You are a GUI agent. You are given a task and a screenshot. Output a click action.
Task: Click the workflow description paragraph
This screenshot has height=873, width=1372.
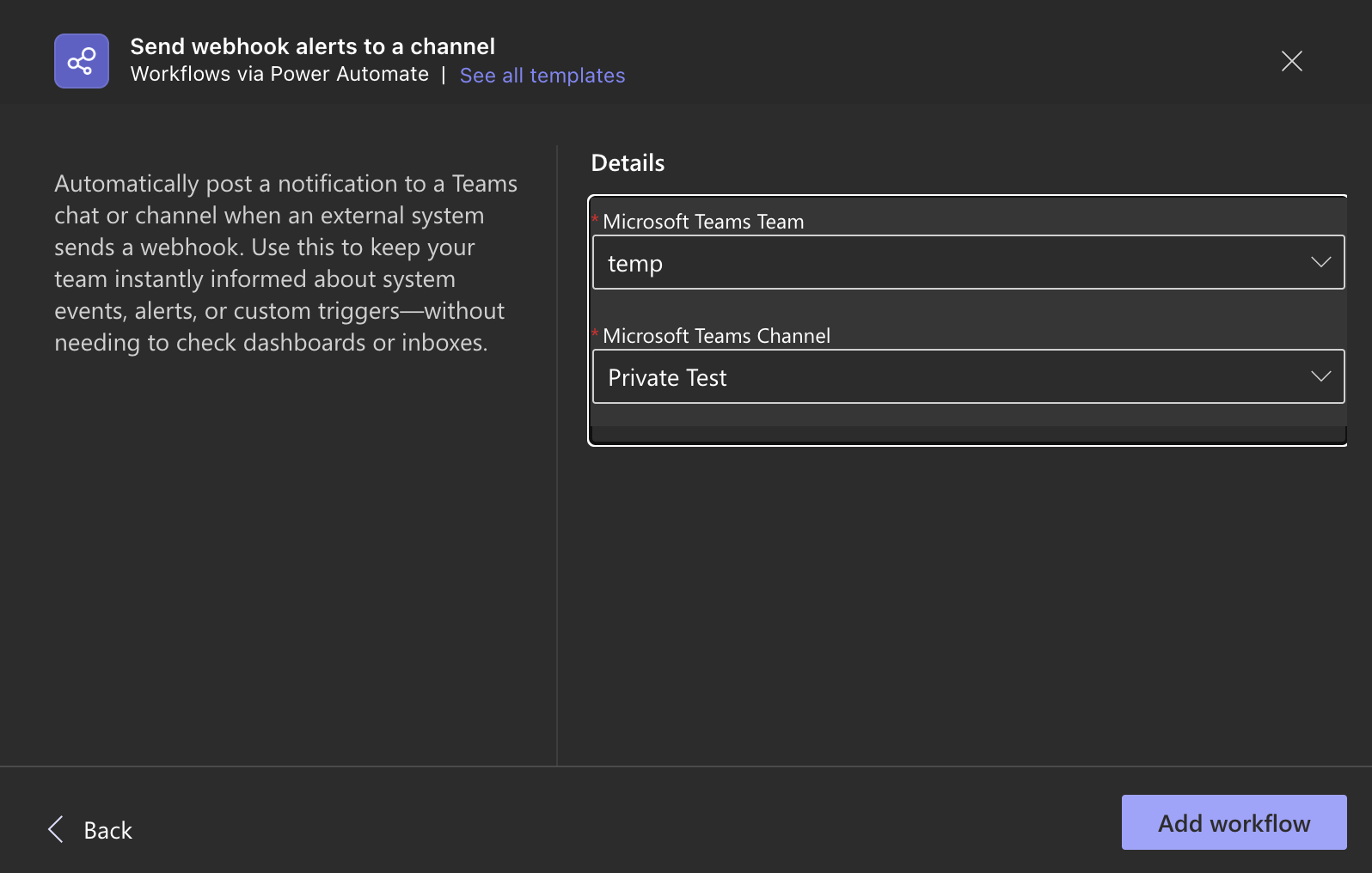click(285, 263)
